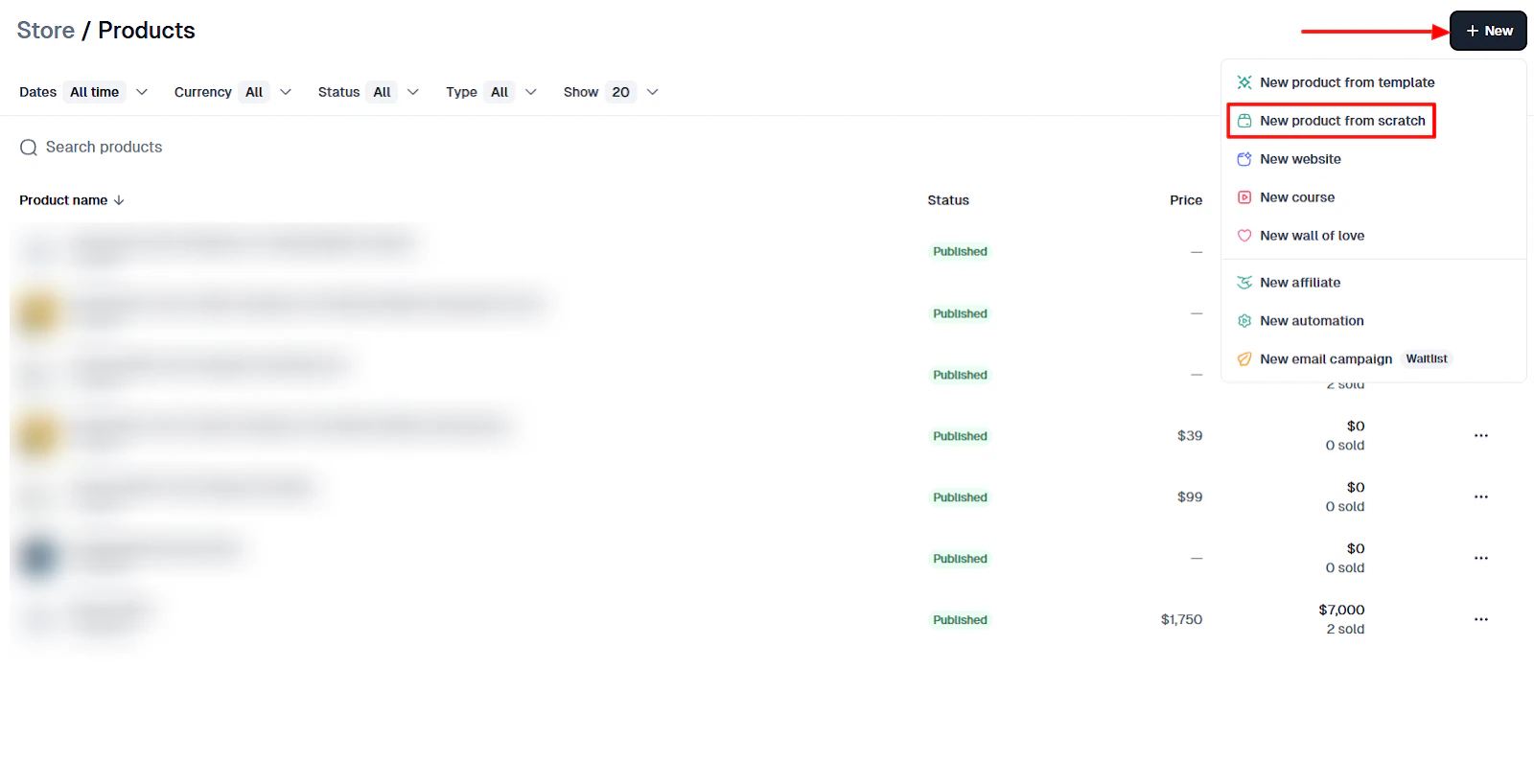
Task: Open more options for $39 product
Action: (x=1481, y=436)
